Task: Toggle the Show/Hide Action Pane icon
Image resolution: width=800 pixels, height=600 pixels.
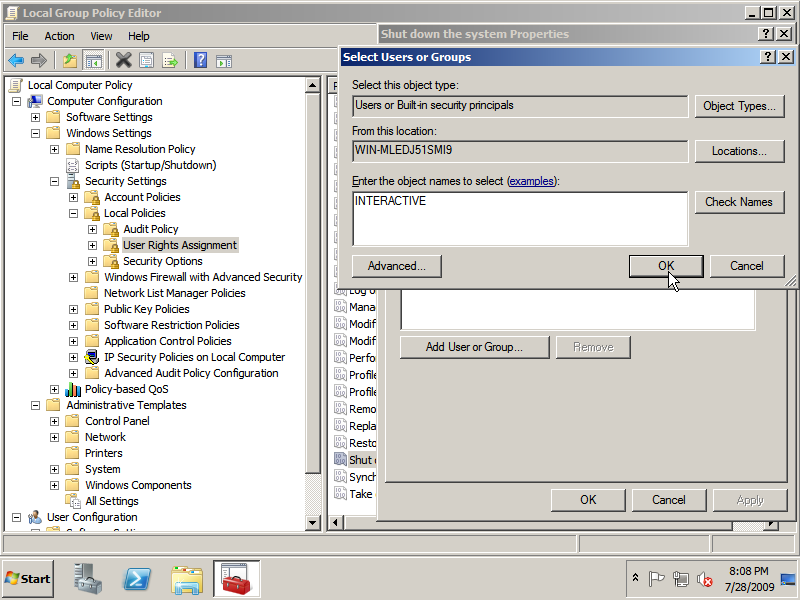Action: click(224, 61)
